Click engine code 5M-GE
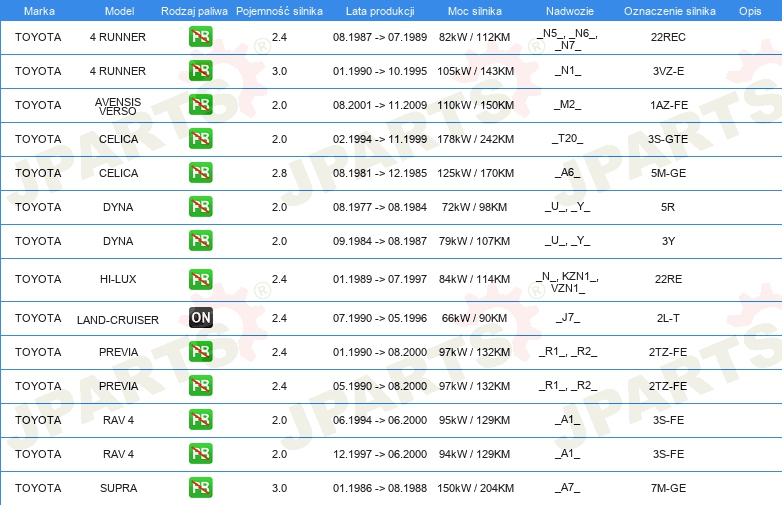The height and width of the screenshot is (505, 782). [x=668, y=173]
